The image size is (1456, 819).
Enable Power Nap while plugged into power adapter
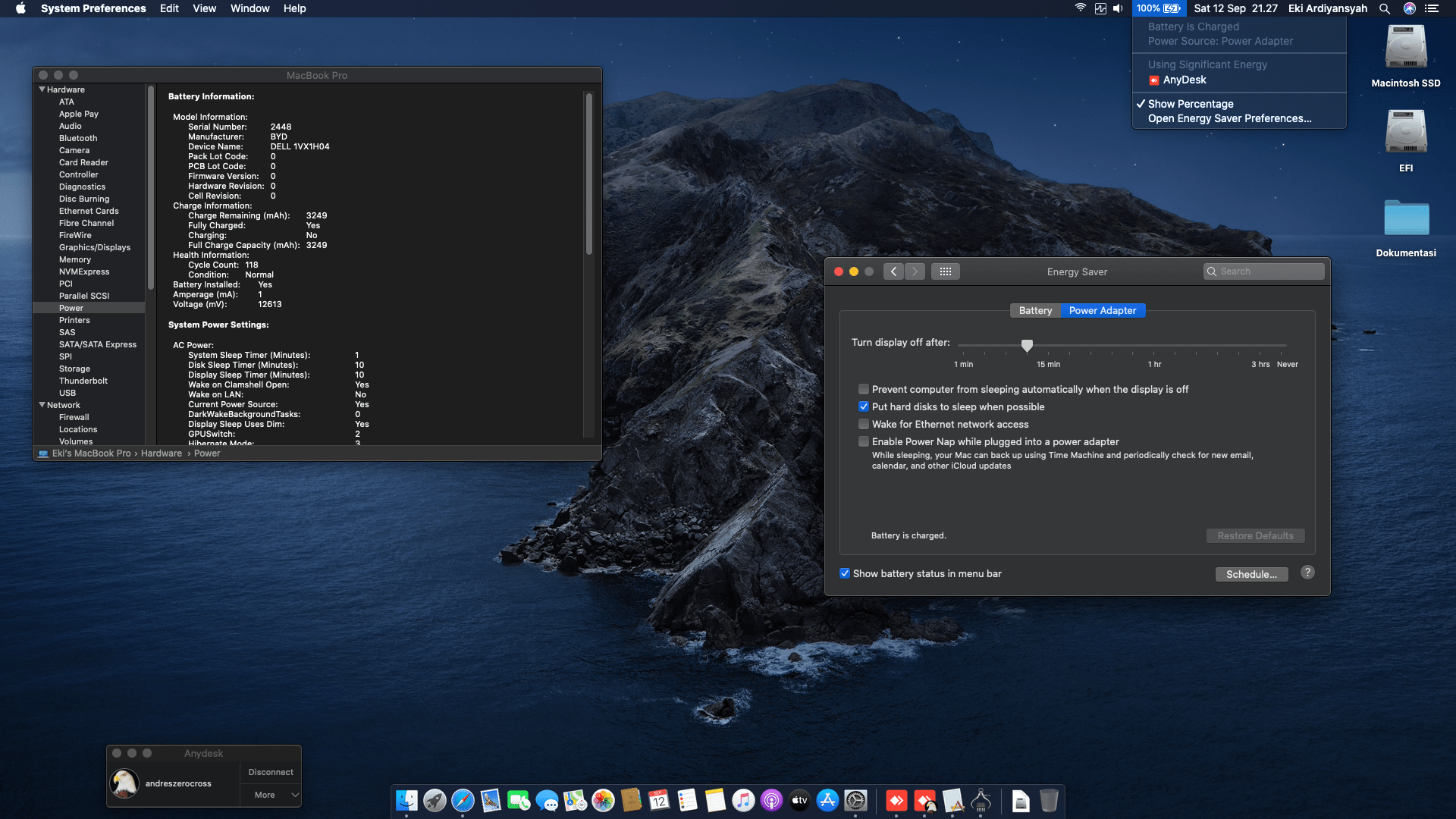tap(864, 441)
